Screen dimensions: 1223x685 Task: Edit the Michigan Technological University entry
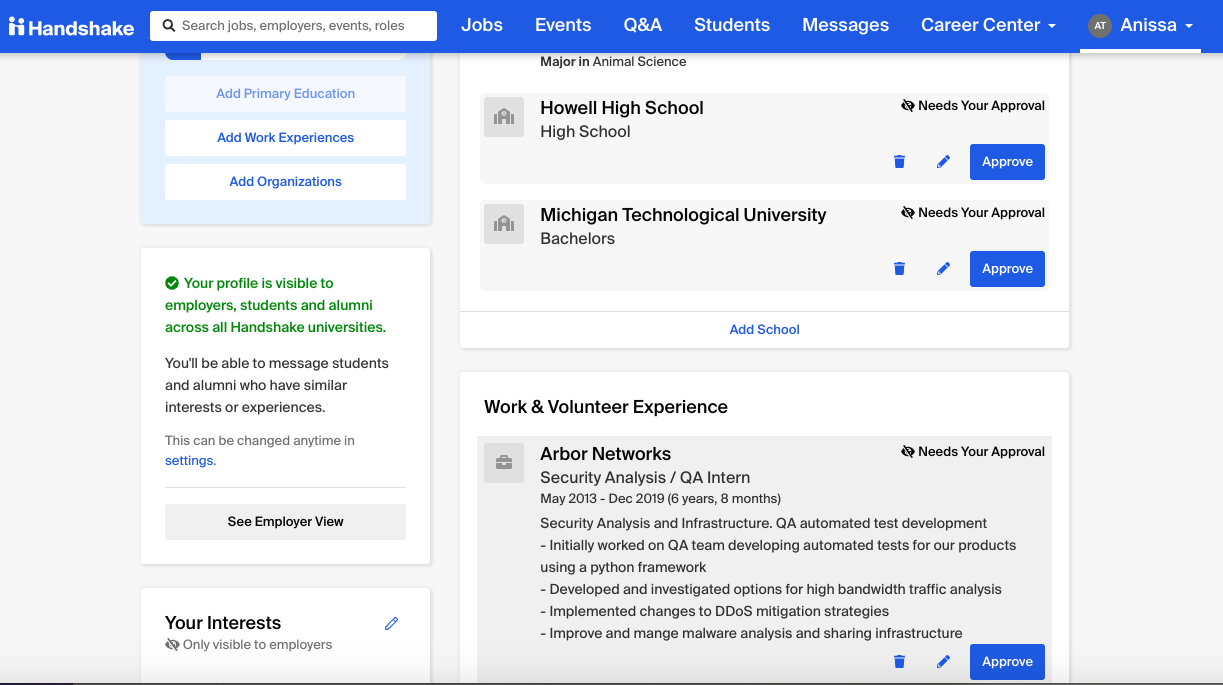pos(942,268)
